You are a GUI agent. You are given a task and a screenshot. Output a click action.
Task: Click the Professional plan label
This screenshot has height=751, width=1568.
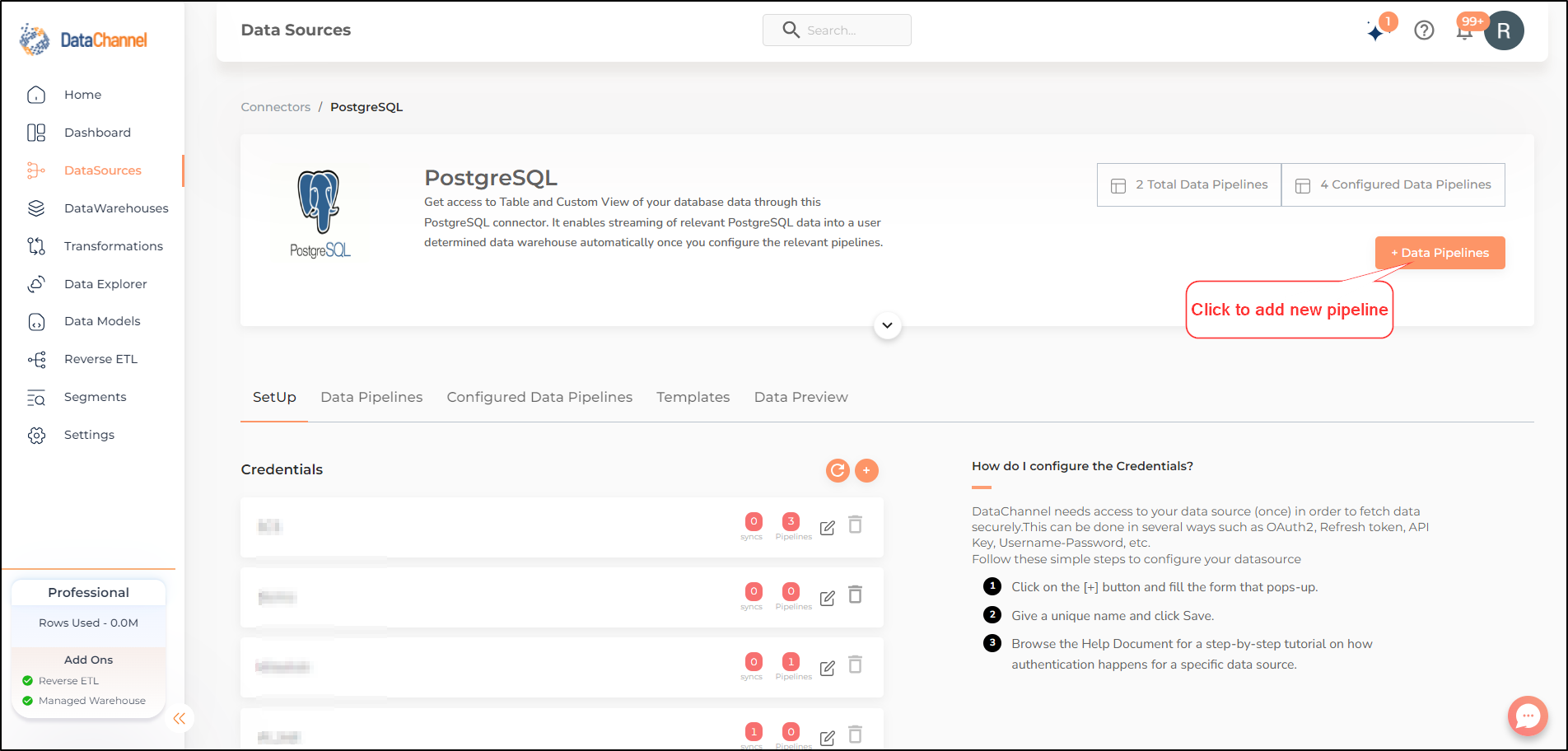[88, 593]
